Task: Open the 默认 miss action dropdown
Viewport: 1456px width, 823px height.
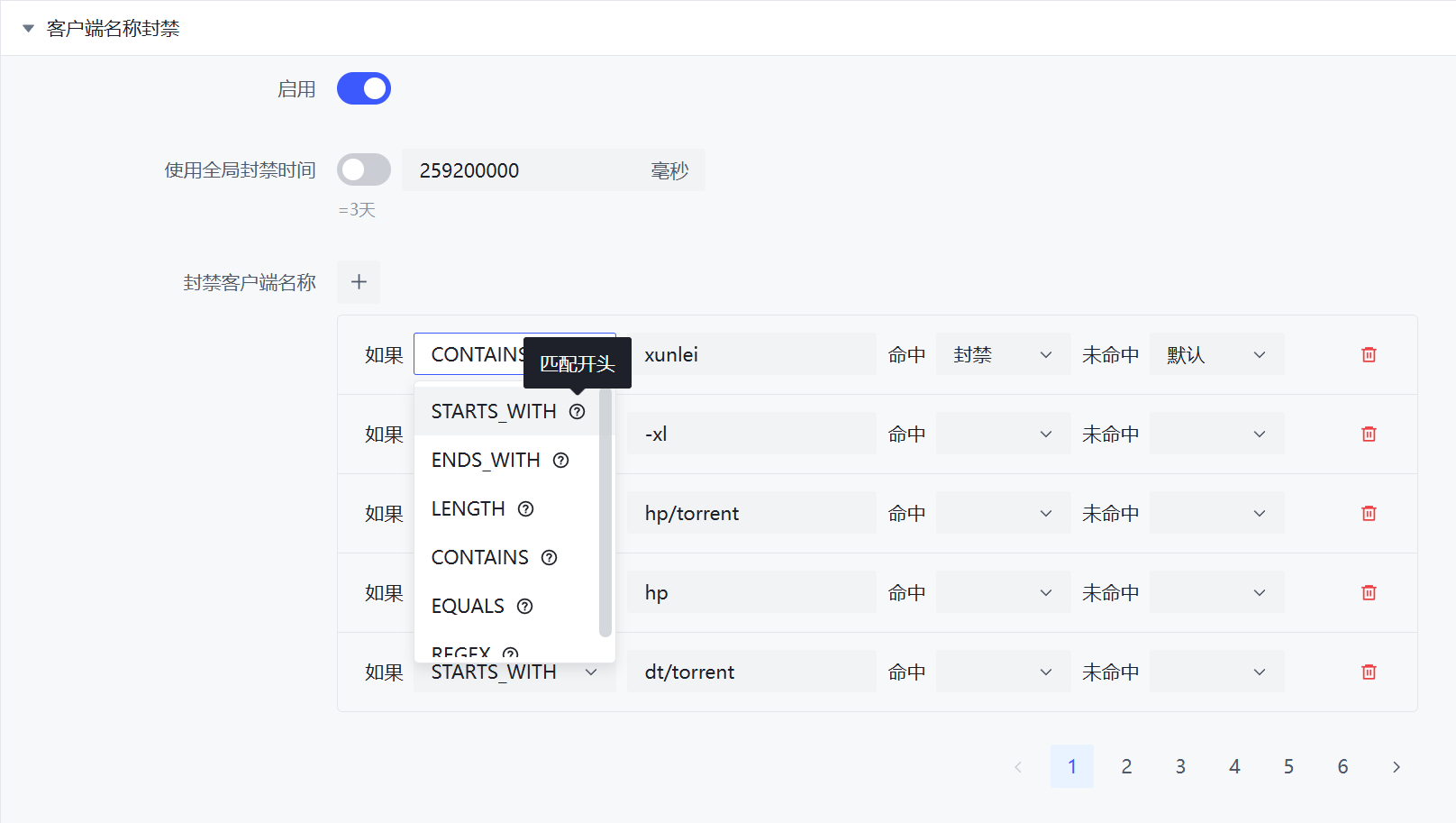Action: (x=1215, y=355)
